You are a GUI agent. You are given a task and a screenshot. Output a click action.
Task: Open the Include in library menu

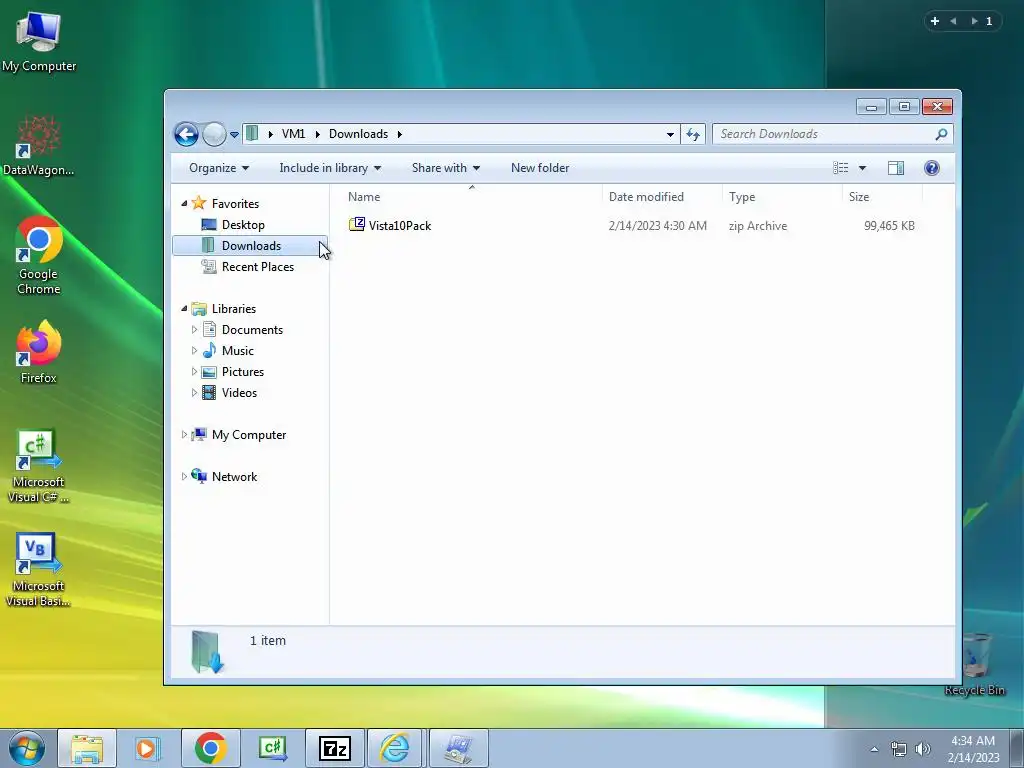[x=330, y=168]
